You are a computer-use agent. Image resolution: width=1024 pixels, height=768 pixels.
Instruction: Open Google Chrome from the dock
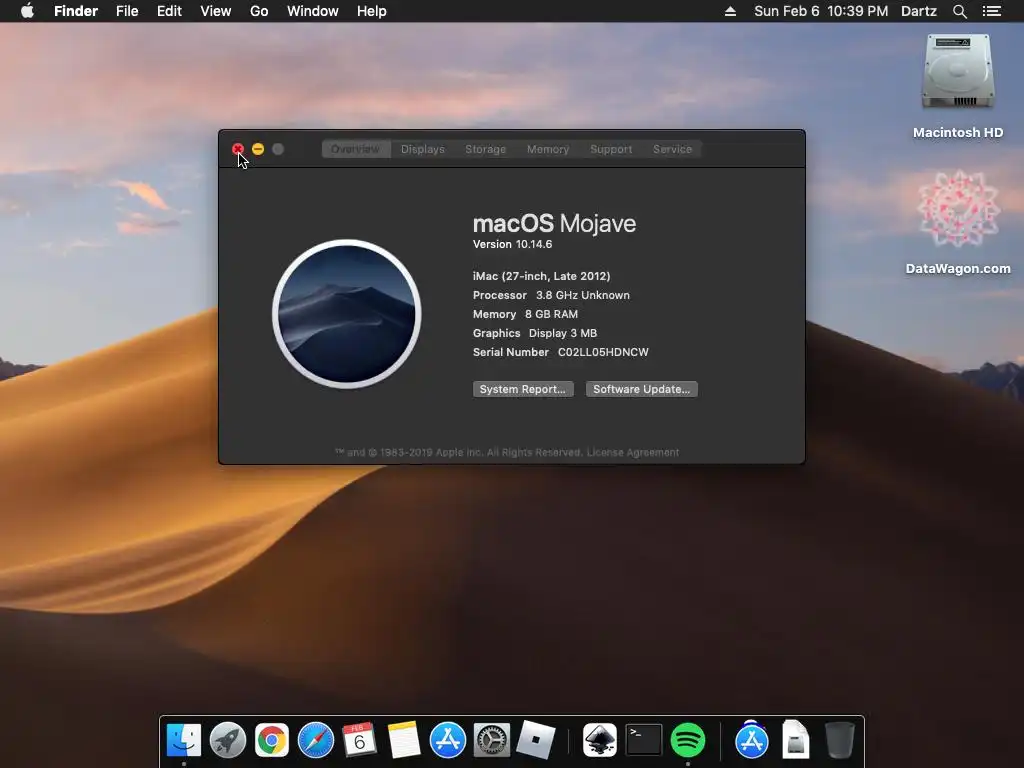point(272,740)
